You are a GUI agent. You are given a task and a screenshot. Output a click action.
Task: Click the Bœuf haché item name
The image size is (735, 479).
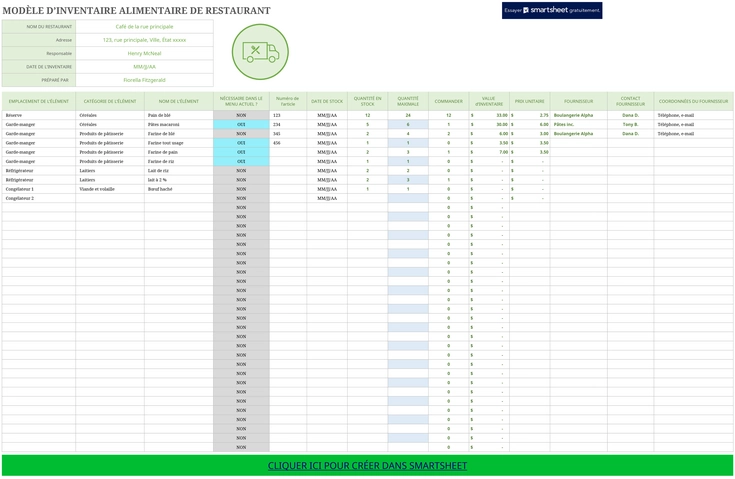coord(179,189)
